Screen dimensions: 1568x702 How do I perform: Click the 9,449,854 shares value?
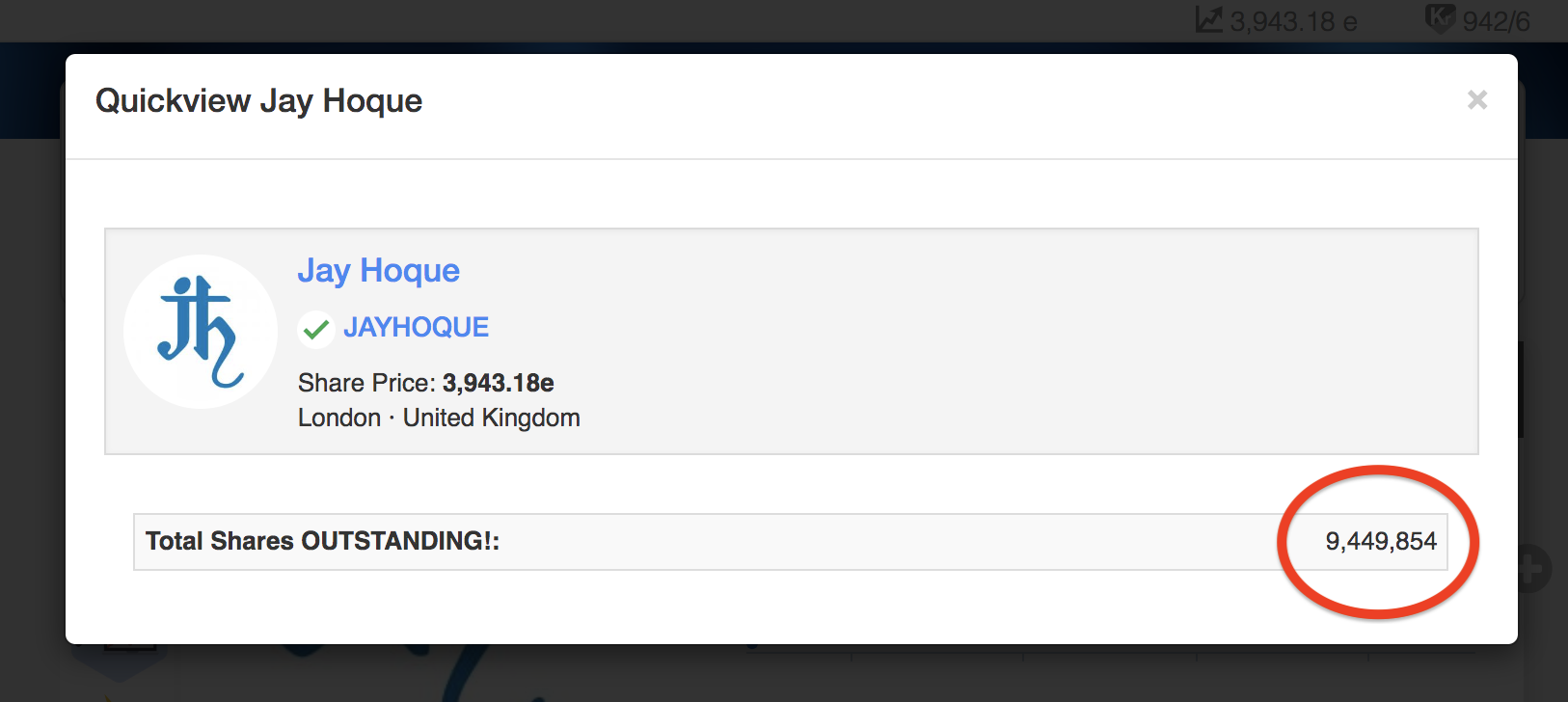1380,541
